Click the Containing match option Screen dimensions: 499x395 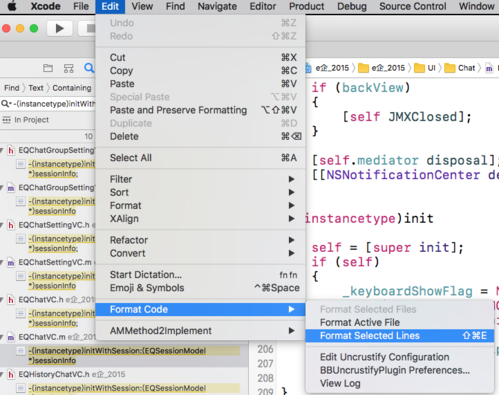coord(72,88)
